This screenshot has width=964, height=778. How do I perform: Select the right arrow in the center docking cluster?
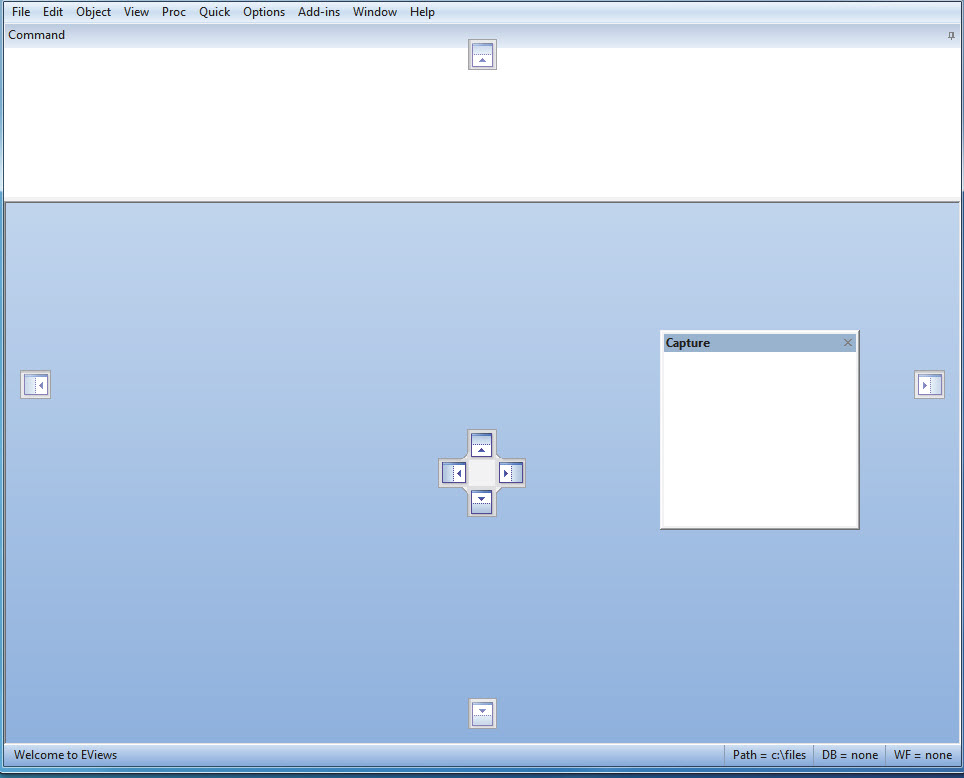[510, 472]
